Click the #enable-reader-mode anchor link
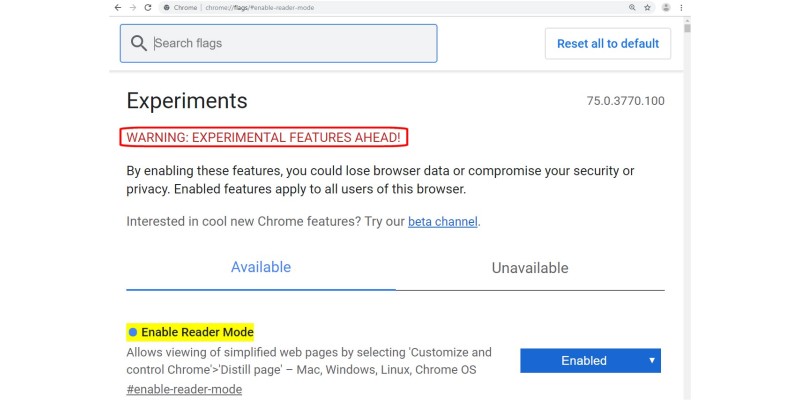Viewport: 800px width, 400px height. point(184,390)
